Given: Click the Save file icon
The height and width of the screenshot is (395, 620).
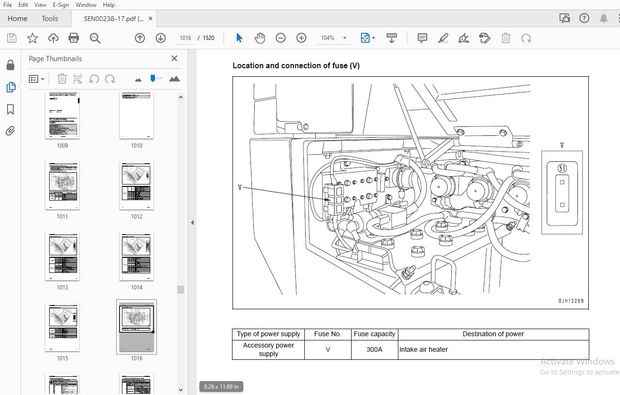Looking at the screenshot, I should (x=12, y=38).
